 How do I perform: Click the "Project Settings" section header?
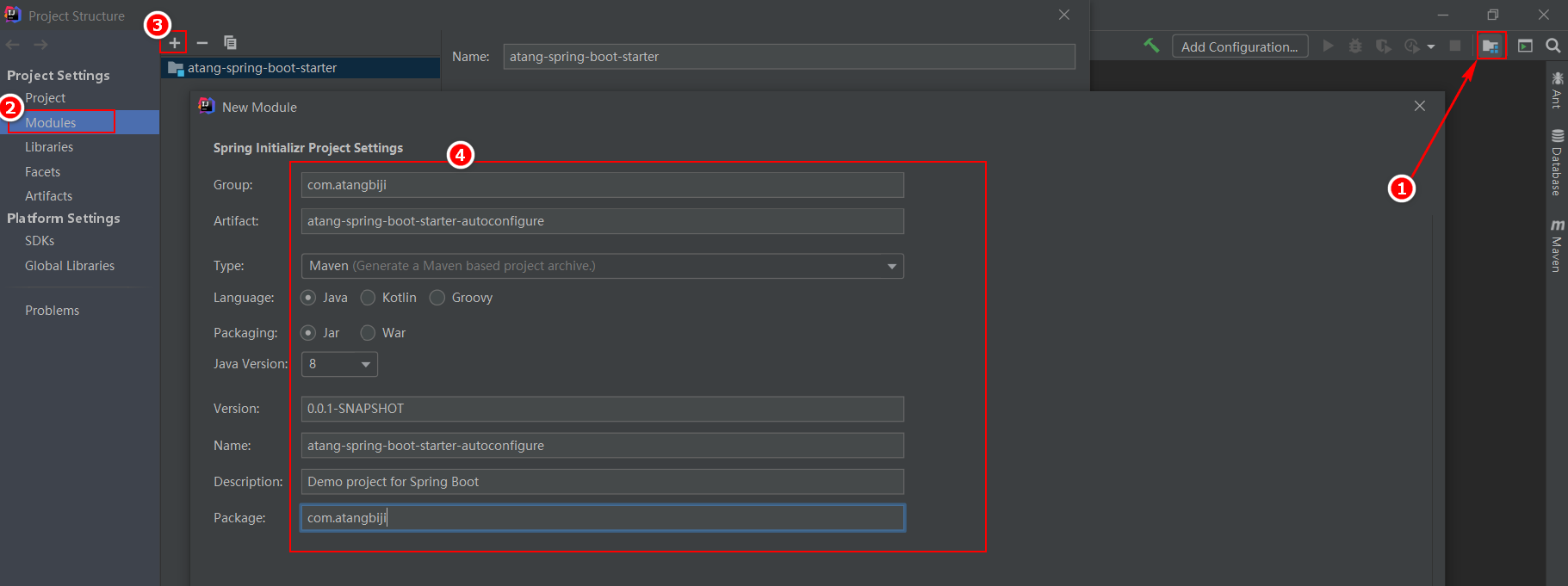[x=59, y=76]
